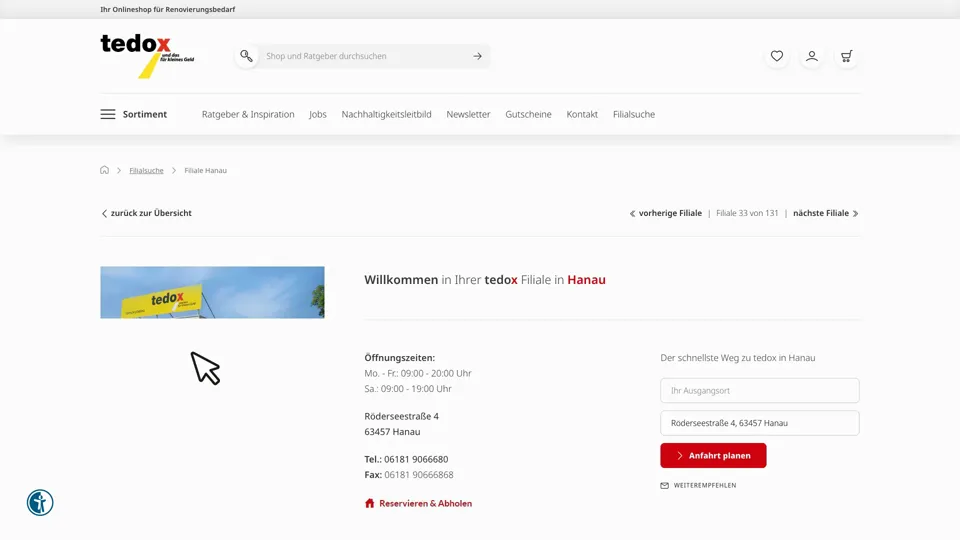Open the Kontakt menu item
Screen dimensions: 960x540
582,114
